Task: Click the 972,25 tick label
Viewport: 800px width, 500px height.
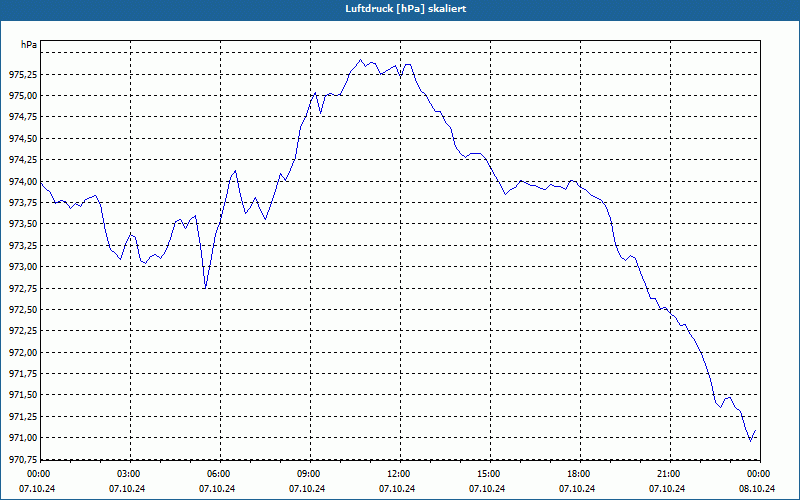Action: coord(23,331)
